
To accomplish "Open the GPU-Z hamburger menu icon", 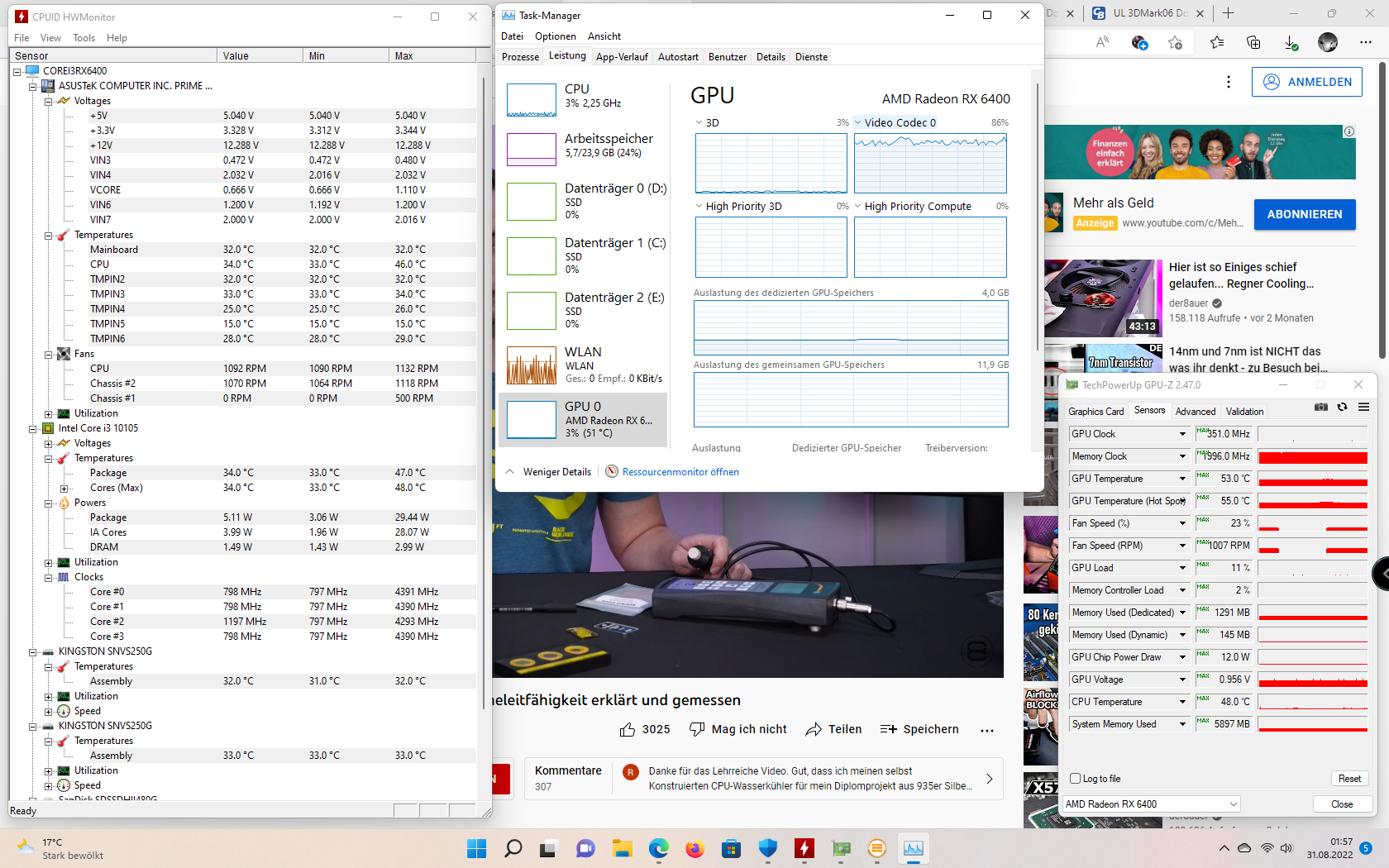I will (1363, 407).
